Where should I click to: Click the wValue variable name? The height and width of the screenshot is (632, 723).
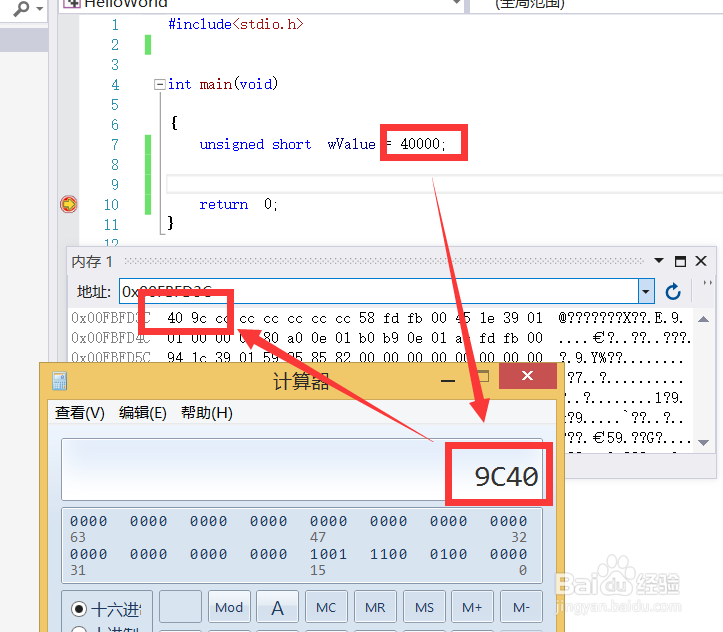[x=351, y=144]
